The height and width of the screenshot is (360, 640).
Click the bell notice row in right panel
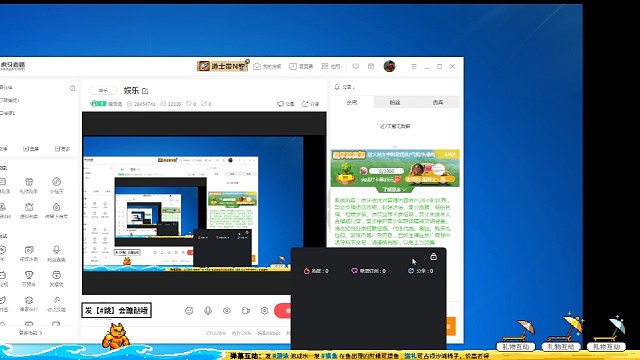pos(395,87)
